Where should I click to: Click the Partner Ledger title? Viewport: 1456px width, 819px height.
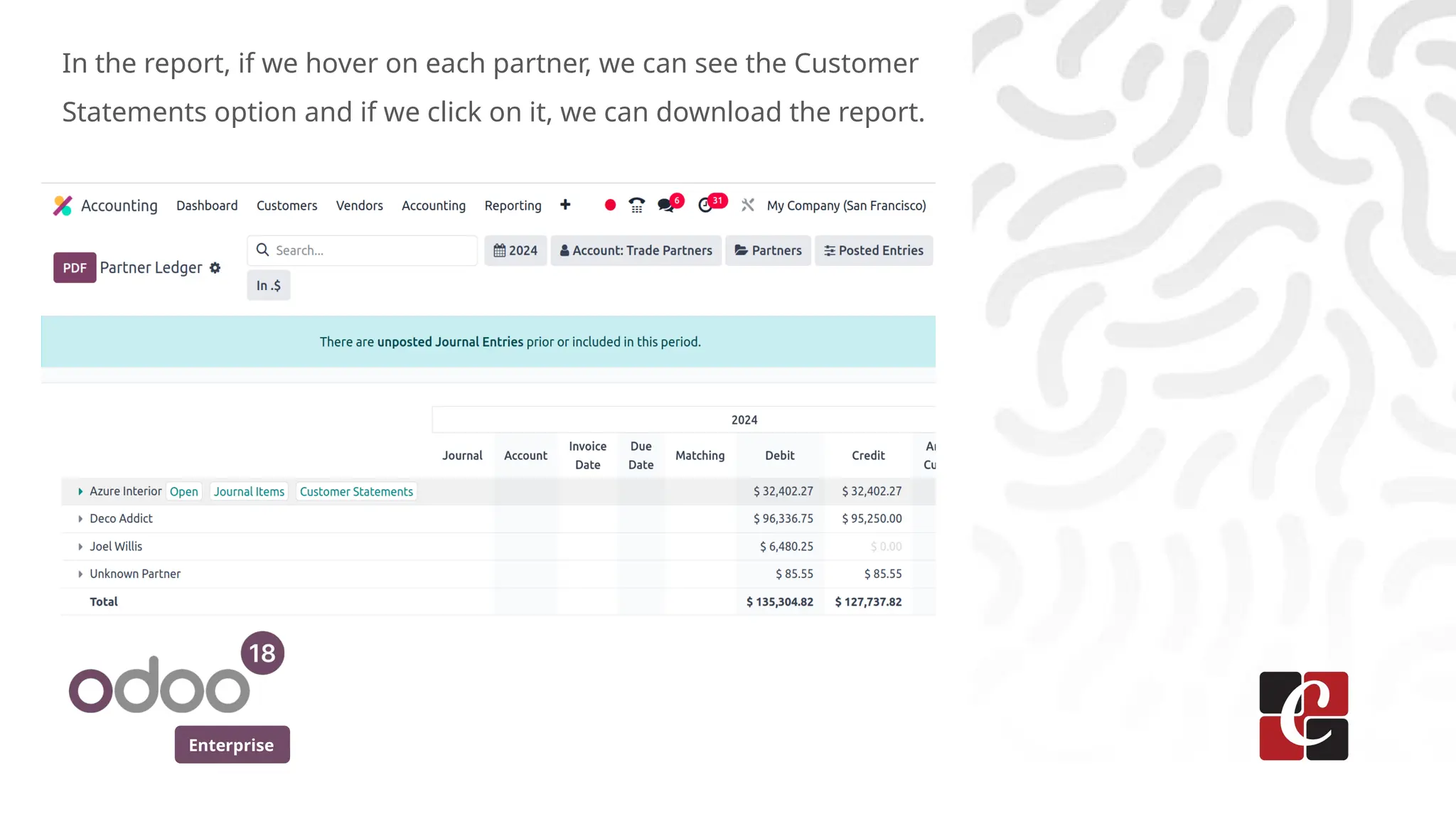point(151,268)
